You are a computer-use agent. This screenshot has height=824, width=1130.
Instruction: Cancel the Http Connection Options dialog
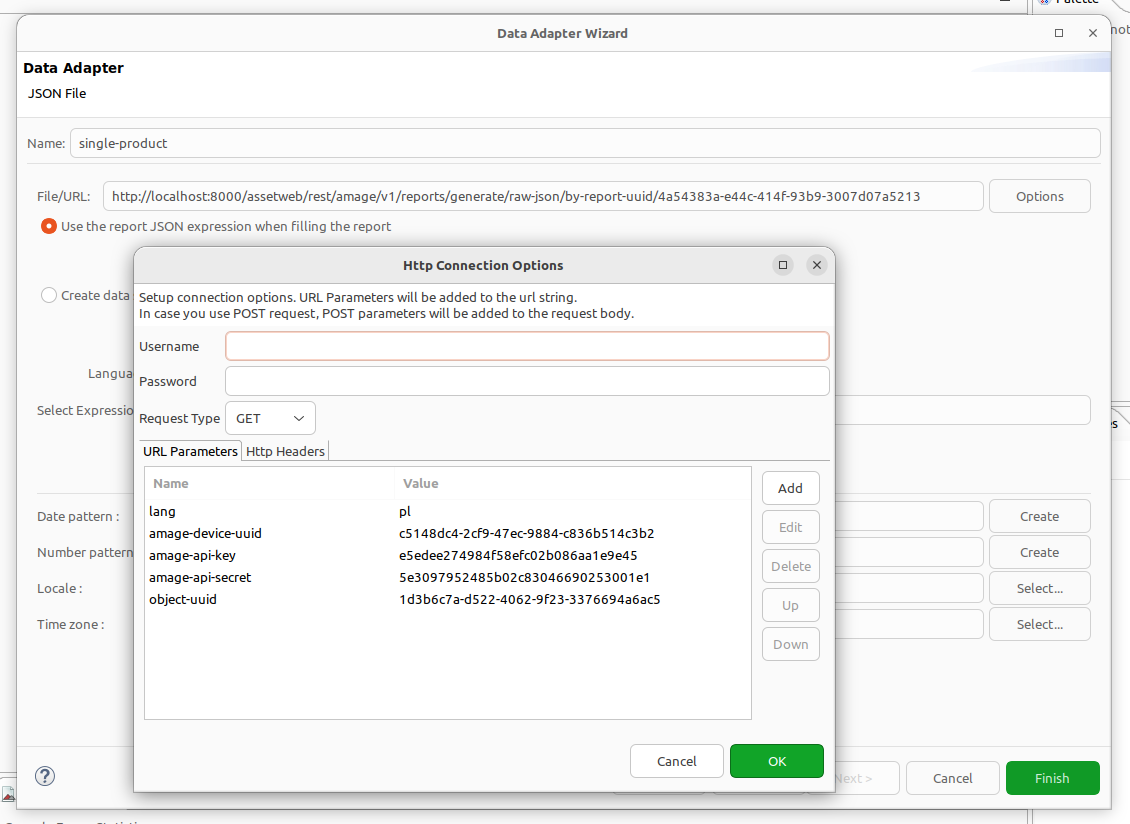pyautogui.click(x=676, y=761)
